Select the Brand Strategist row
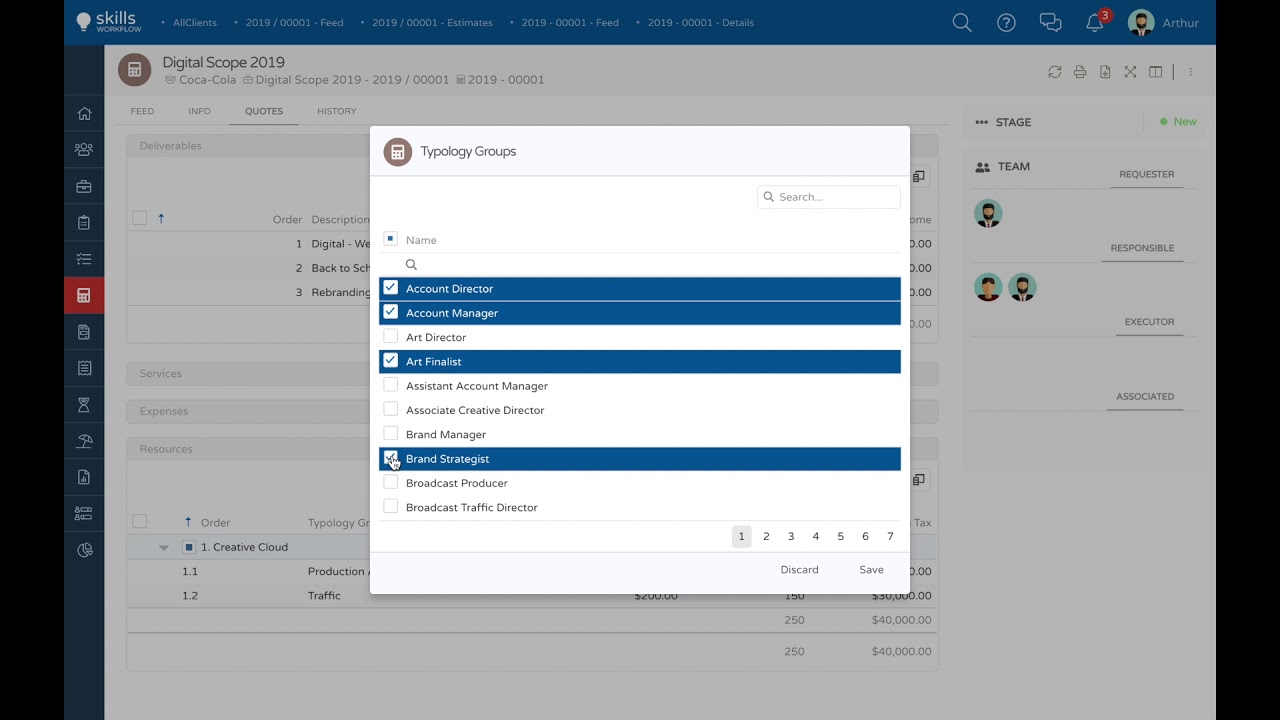This screenshot has width=1280, height=720. (640, 458)
